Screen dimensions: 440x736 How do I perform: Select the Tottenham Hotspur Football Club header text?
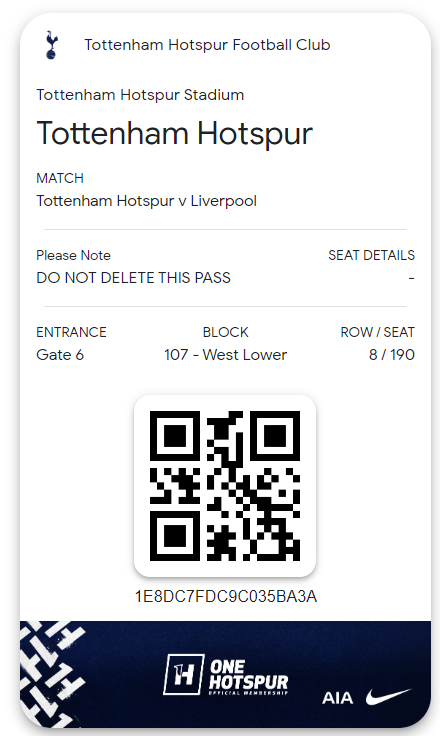point(207,45)
